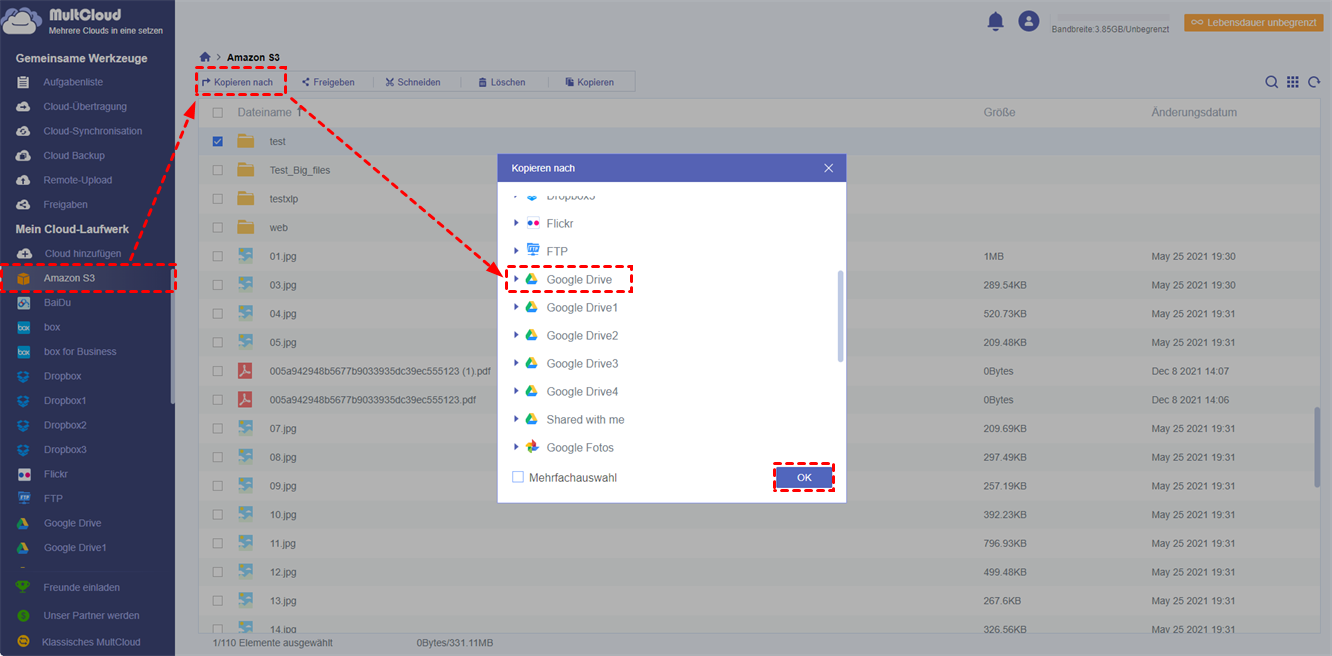
Task: Open the user account avatar
Action: pyautogui.click(x=1029, y=21)
